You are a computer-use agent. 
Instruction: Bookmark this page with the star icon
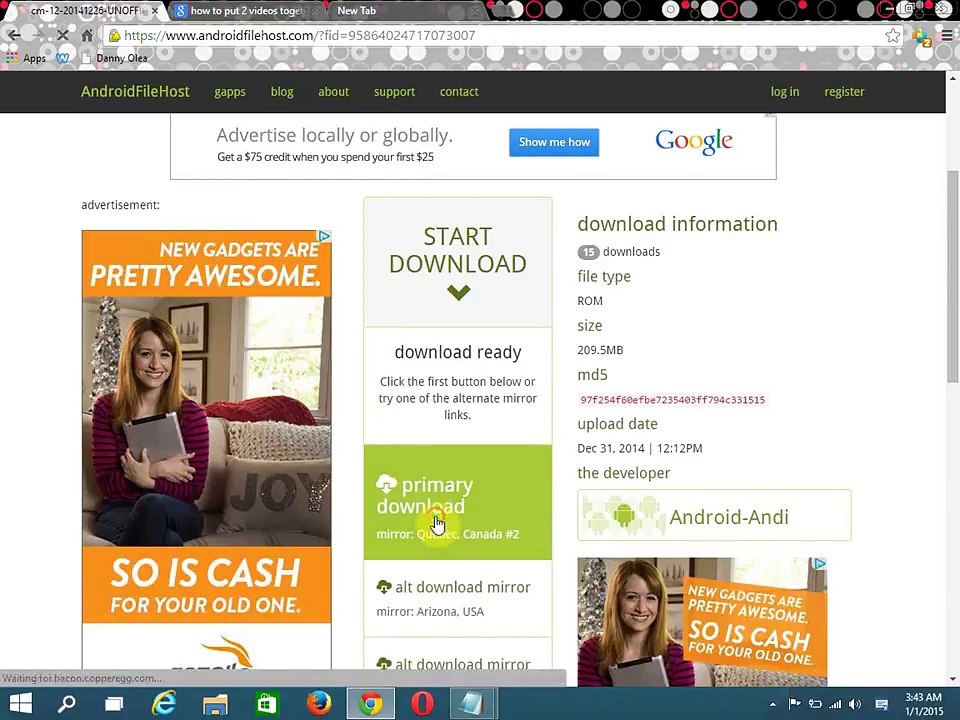point(893,36)
